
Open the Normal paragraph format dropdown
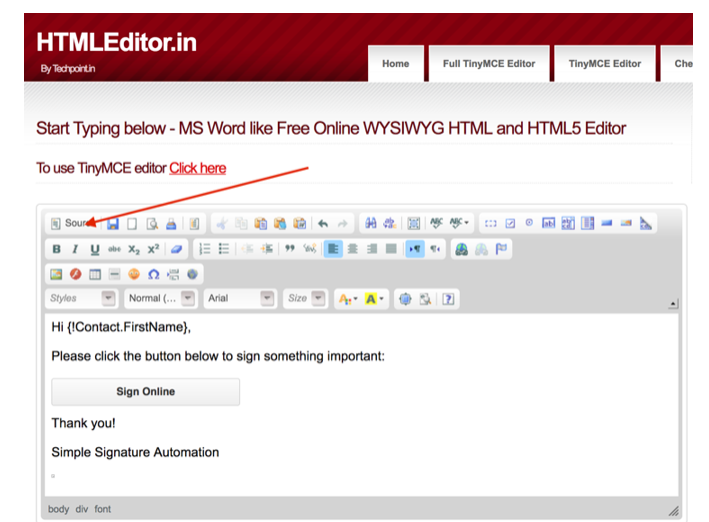[161, 299]
